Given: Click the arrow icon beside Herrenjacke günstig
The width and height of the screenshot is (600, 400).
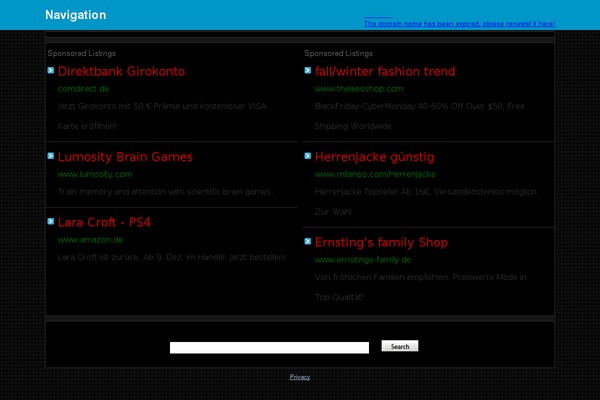Looking at the screenshot, I should tap(308, 156).
